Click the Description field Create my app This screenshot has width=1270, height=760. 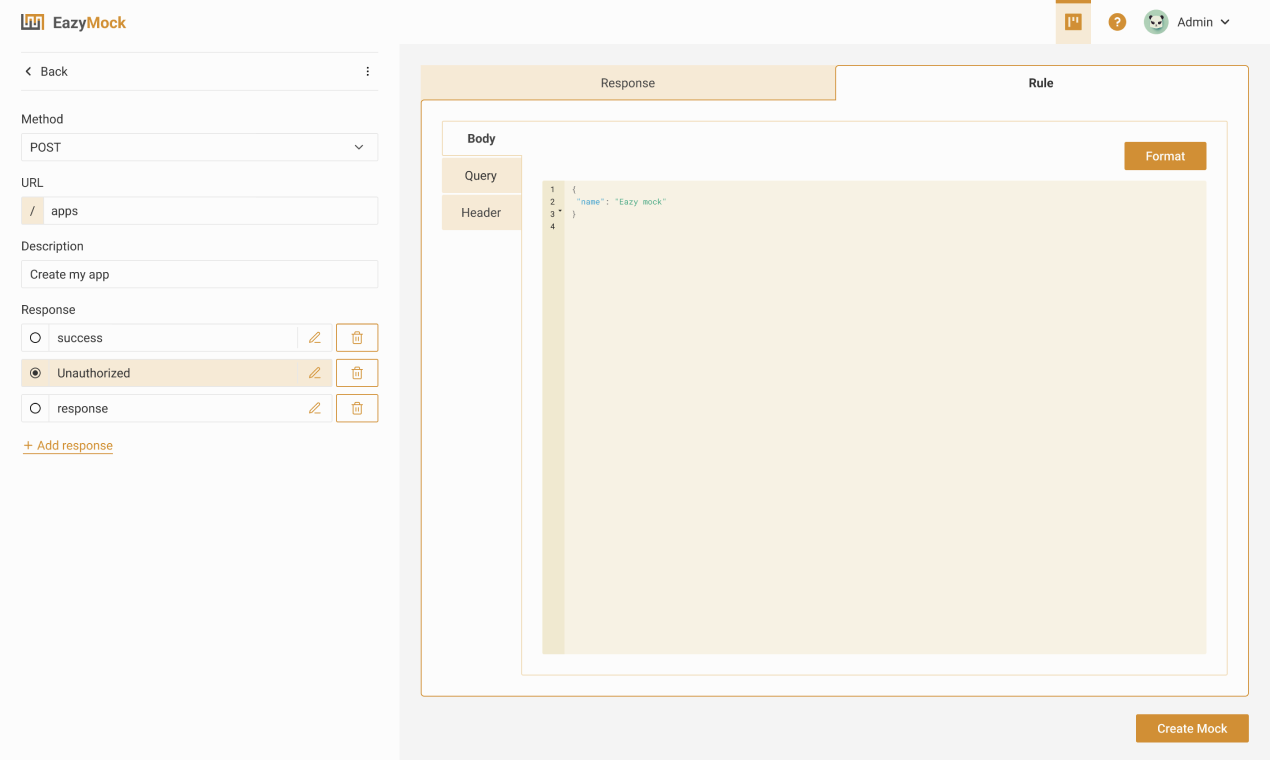(199, 274)
